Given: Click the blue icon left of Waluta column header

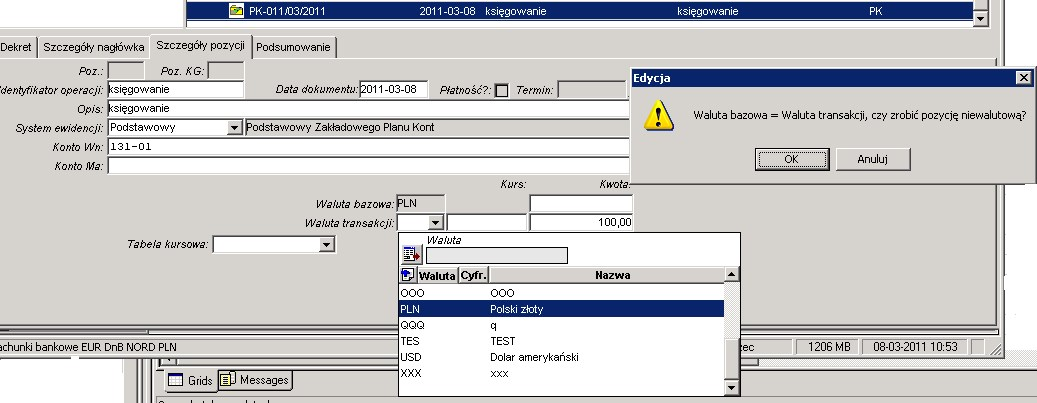Looking at the screenshot, I should (x=407, y=275).
